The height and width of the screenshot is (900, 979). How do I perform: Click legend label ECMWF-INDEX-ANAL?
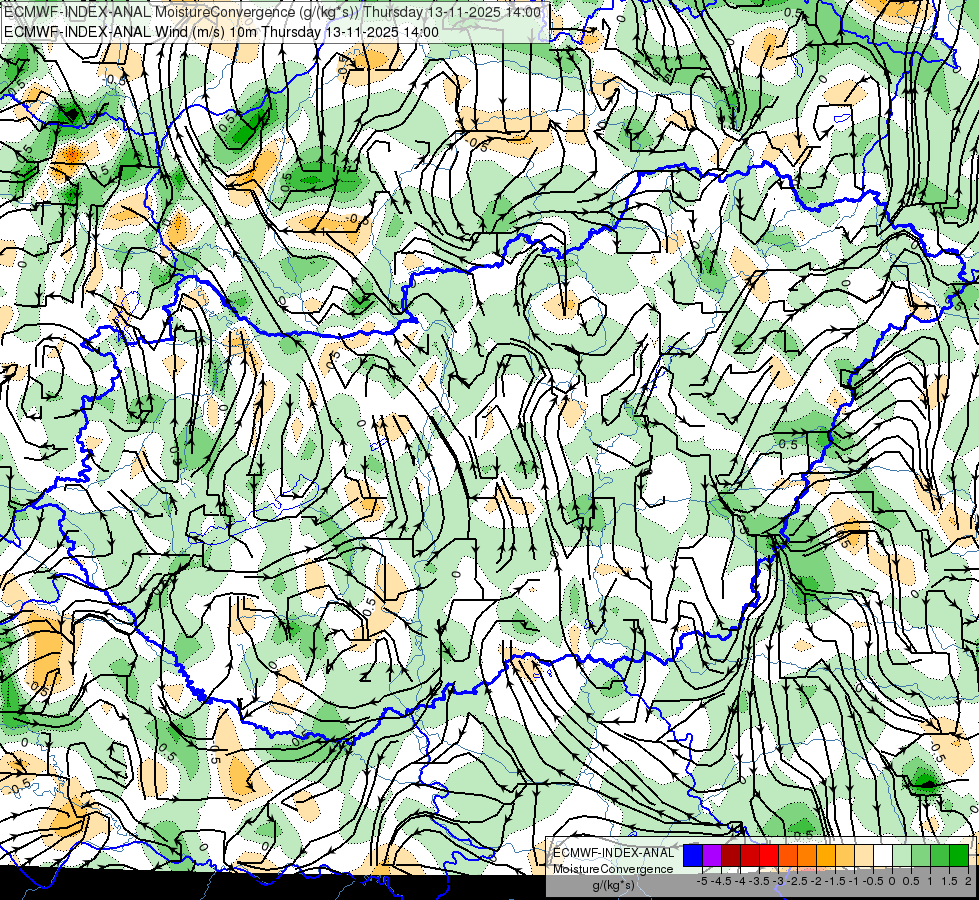pyautogui.click(x=613, y=853)
